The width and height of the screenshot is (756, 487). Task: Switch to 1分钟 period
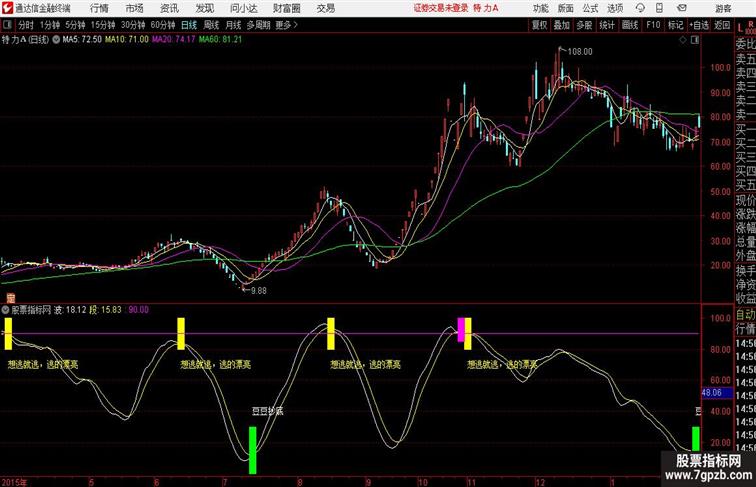(x=50, y=25)
